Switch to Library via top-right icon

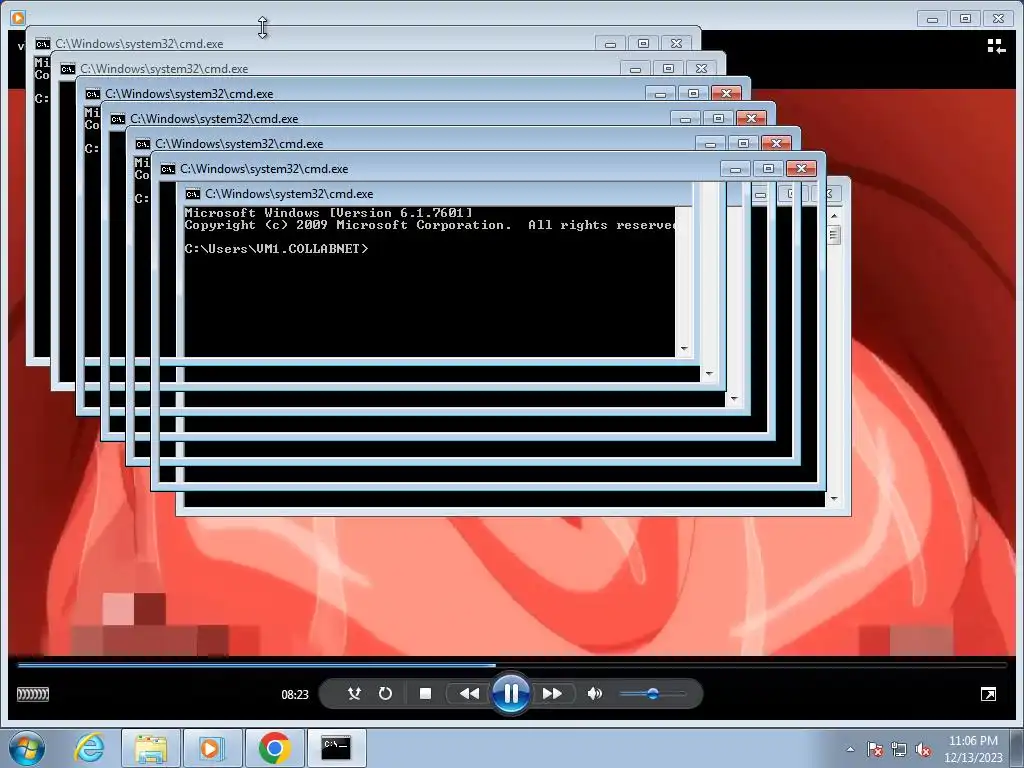tap(996, 46)
